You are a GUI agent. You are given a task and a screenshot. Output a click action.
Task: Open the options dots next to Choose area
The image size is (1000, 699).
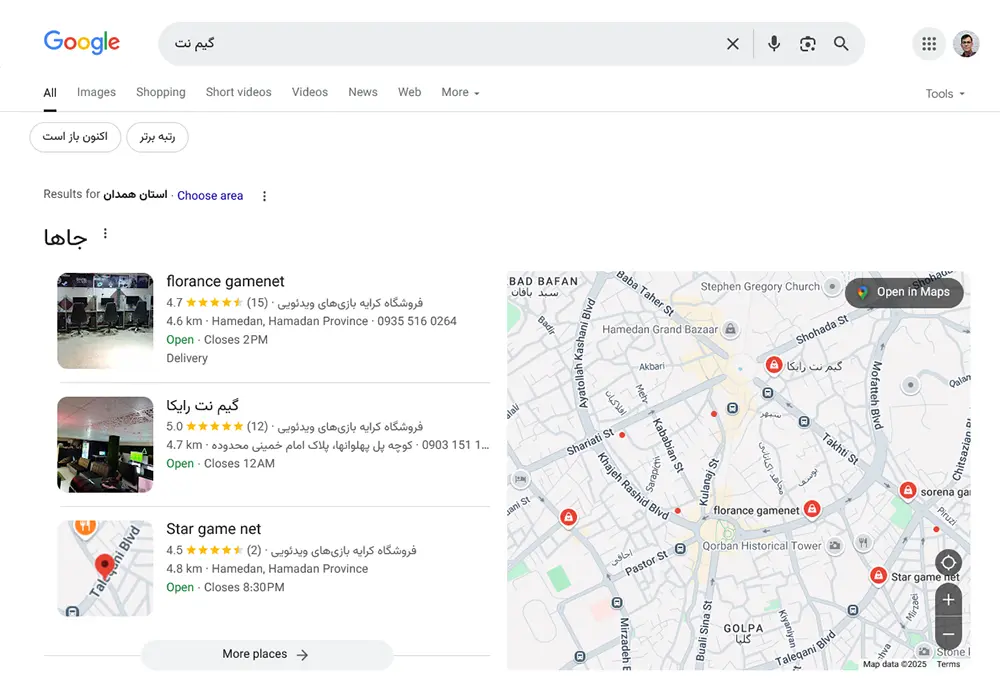tap(264, 196)
